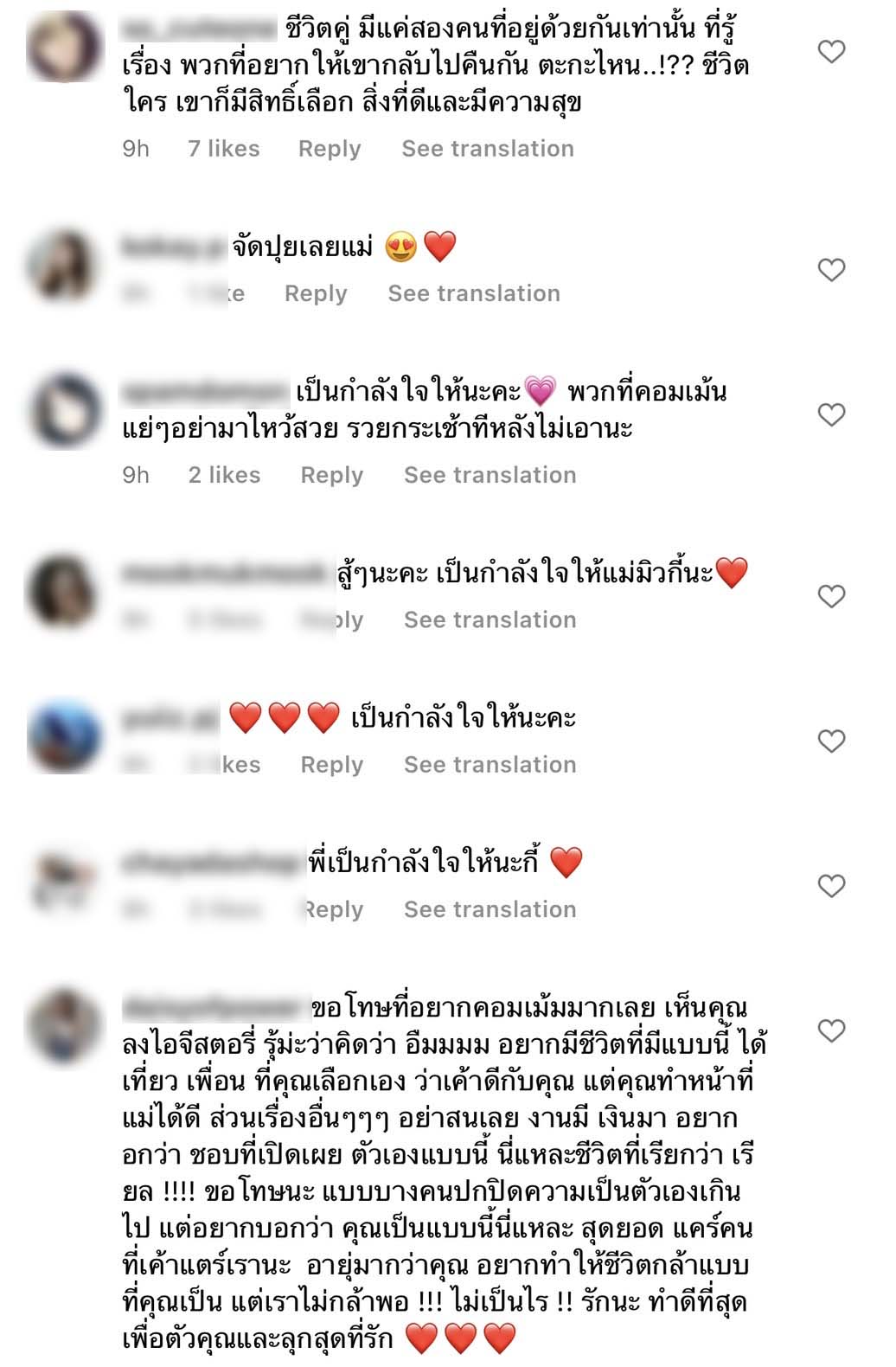See translation of จัดปุยเลยแม่ comment
Viewport: 896px width, 1367px height.
tap(474, 294)
